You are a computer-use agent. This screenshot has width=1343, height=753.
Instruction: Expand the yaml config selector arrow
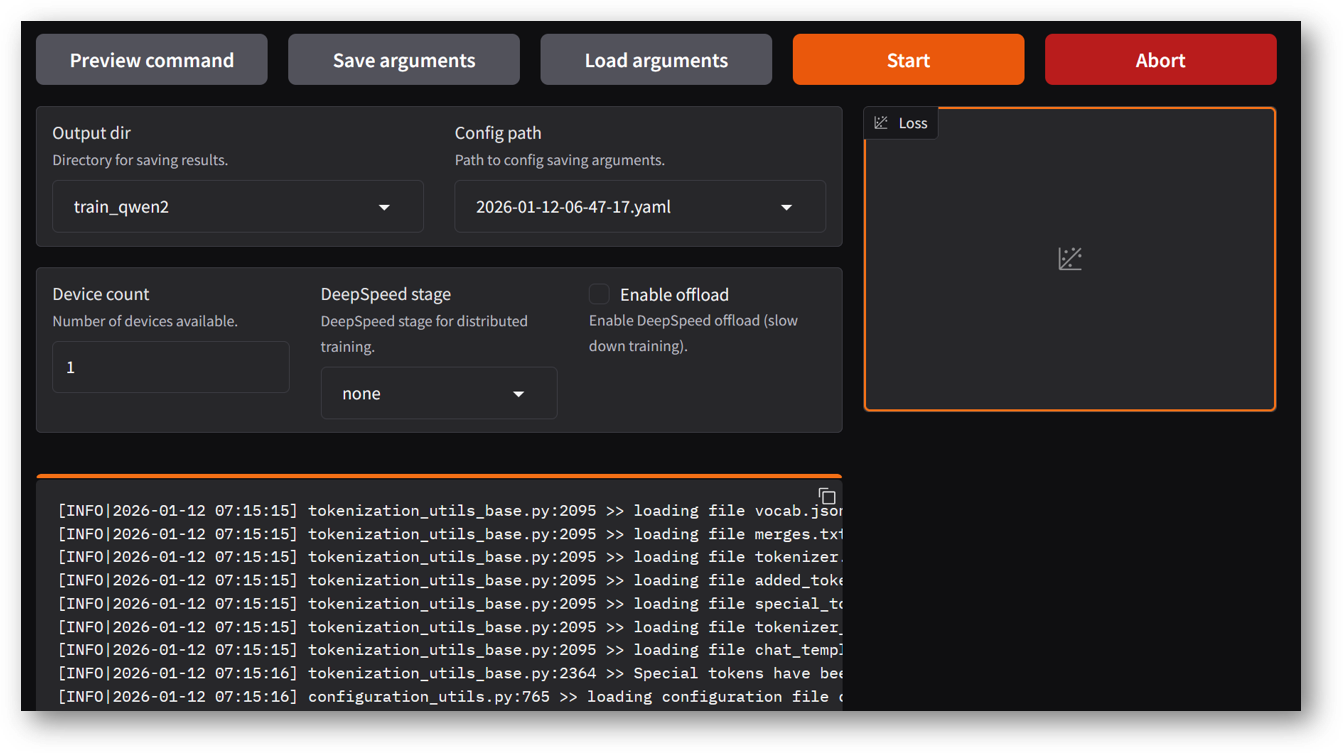click(x=787, y=206)
